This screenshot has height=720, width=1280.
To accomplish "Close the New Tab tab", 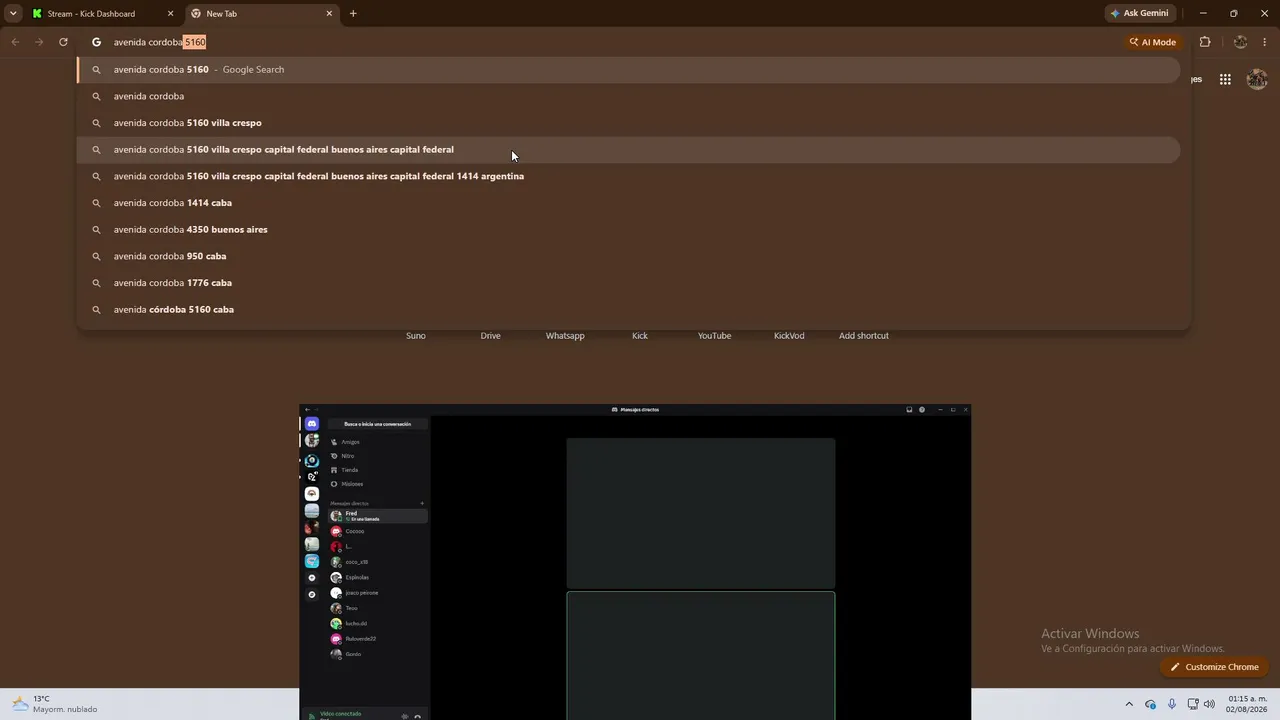I will [329, 14].
